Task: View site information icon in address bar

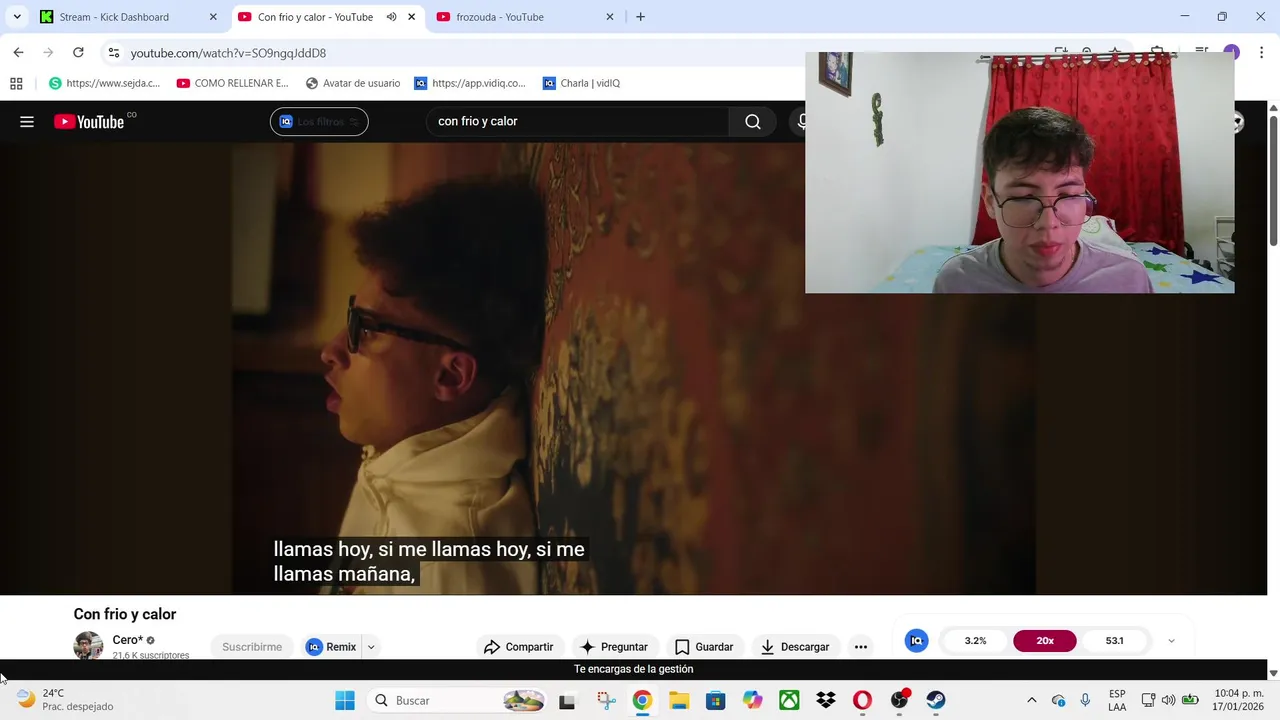Action: [x=113, y=53]
